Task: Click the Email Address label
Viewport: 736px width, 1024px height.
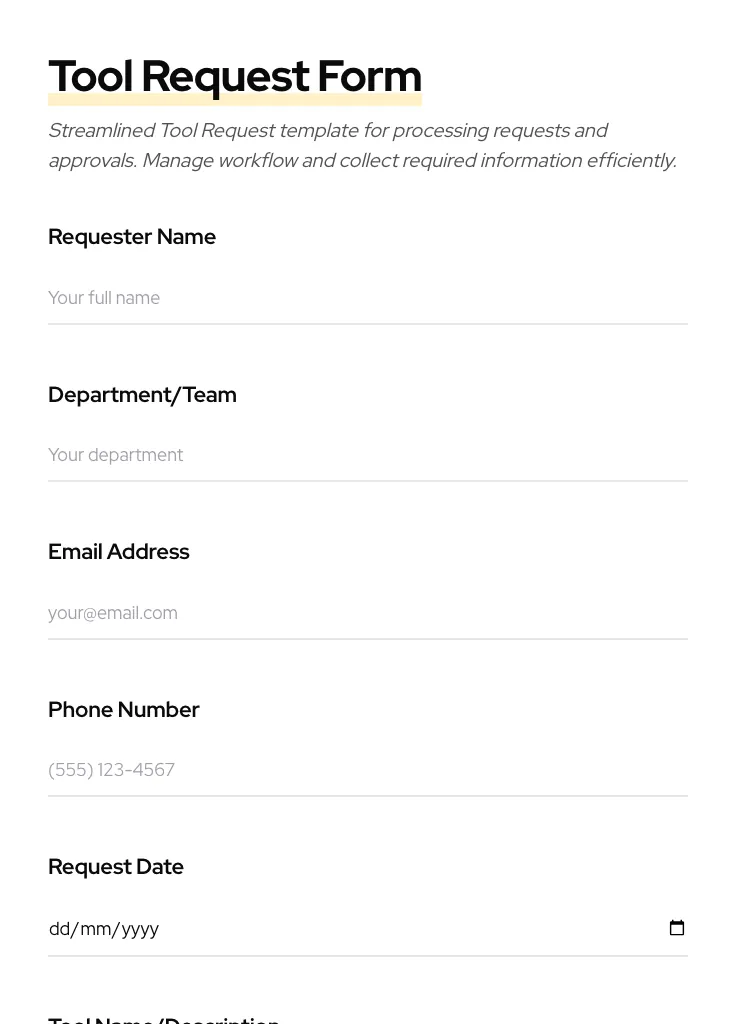Action: click(x=118, y=552)
